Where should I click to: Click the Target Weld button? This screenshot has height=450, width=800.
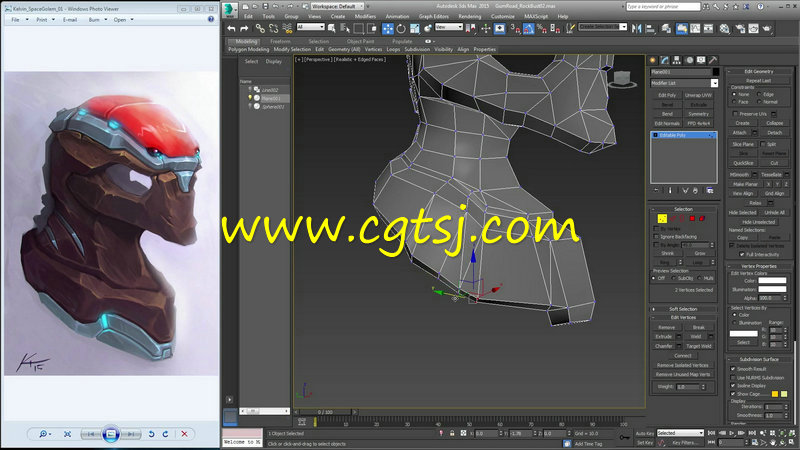pos(698,346)
